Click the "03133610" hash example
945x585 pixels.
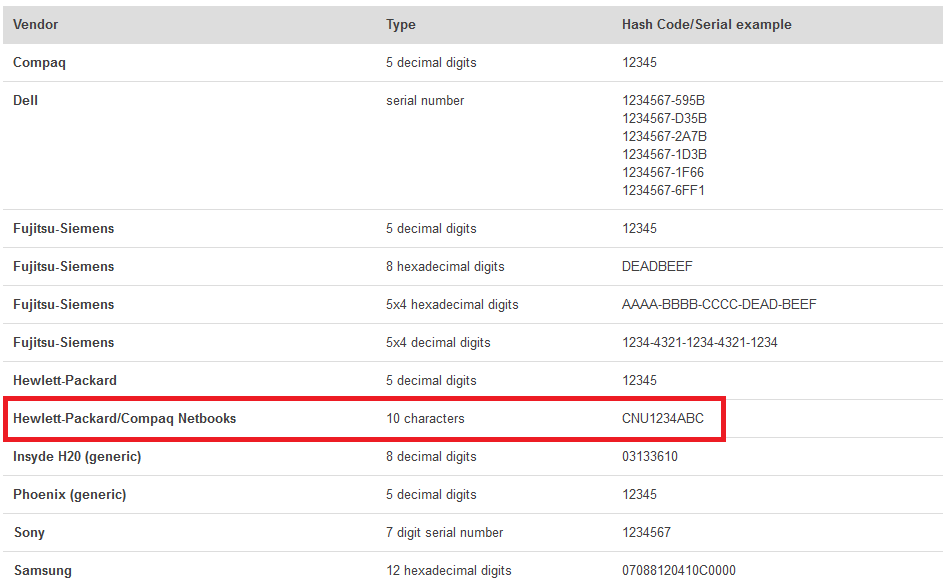click(x=650, y=457)
